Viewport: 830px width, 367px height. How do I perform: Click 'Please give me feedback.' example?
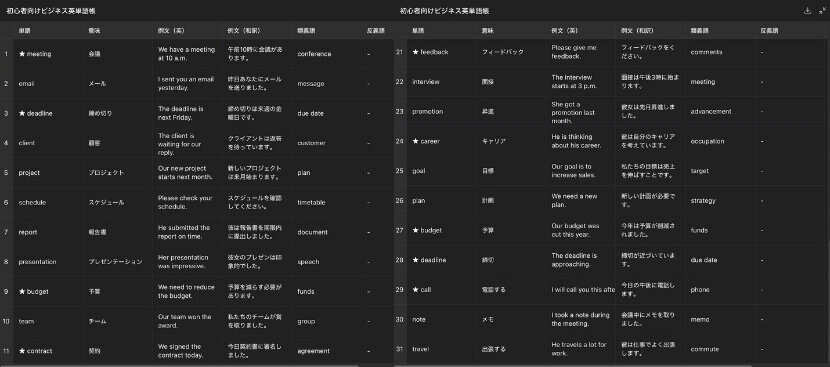574,52
